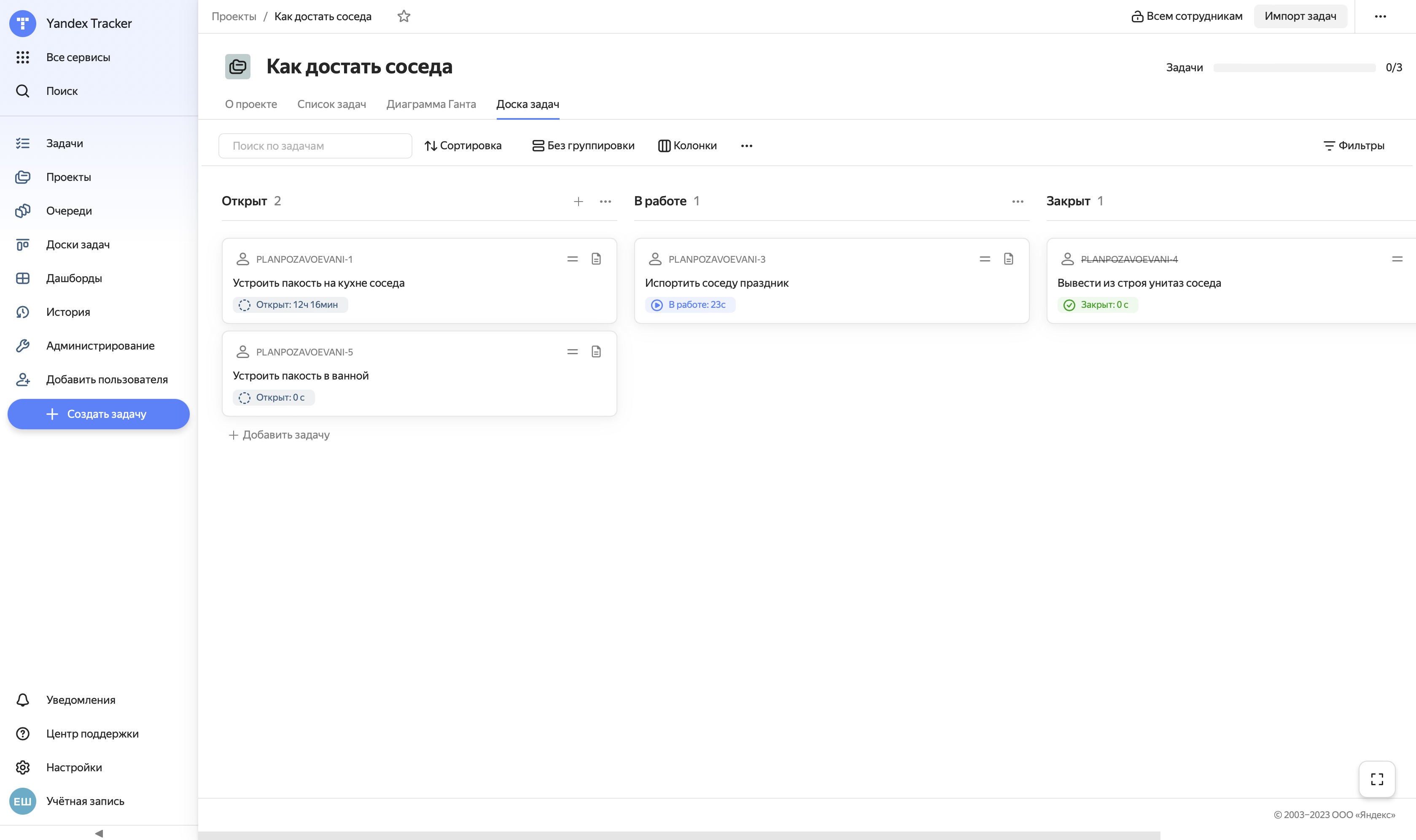Image resolution: width=1416 pixels, height=840 pixels.
Task: Add task with plus in Открыт column
Action: click(578, 202)
